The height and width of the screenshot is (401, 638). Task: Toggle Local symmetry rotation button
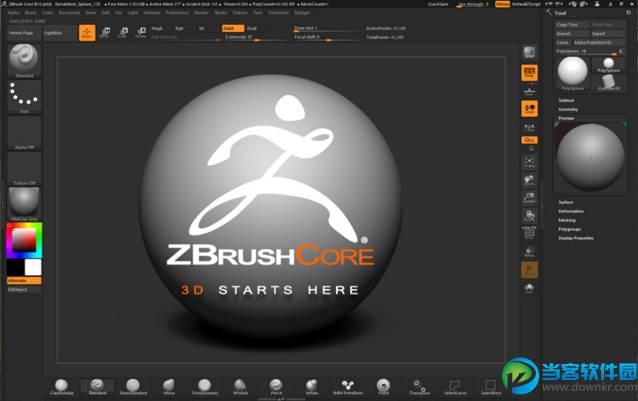pos(529,109)
